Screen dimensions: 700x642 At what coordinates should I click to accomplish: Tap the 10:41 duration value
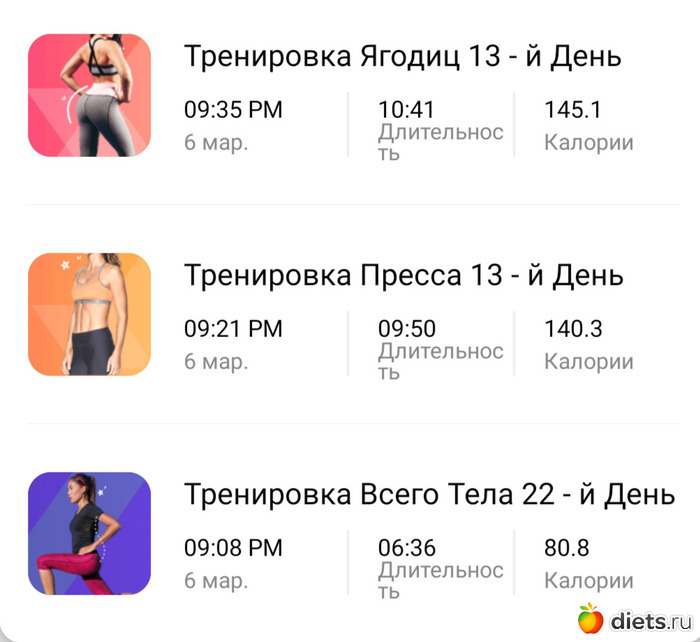click(x=406, y=110)
